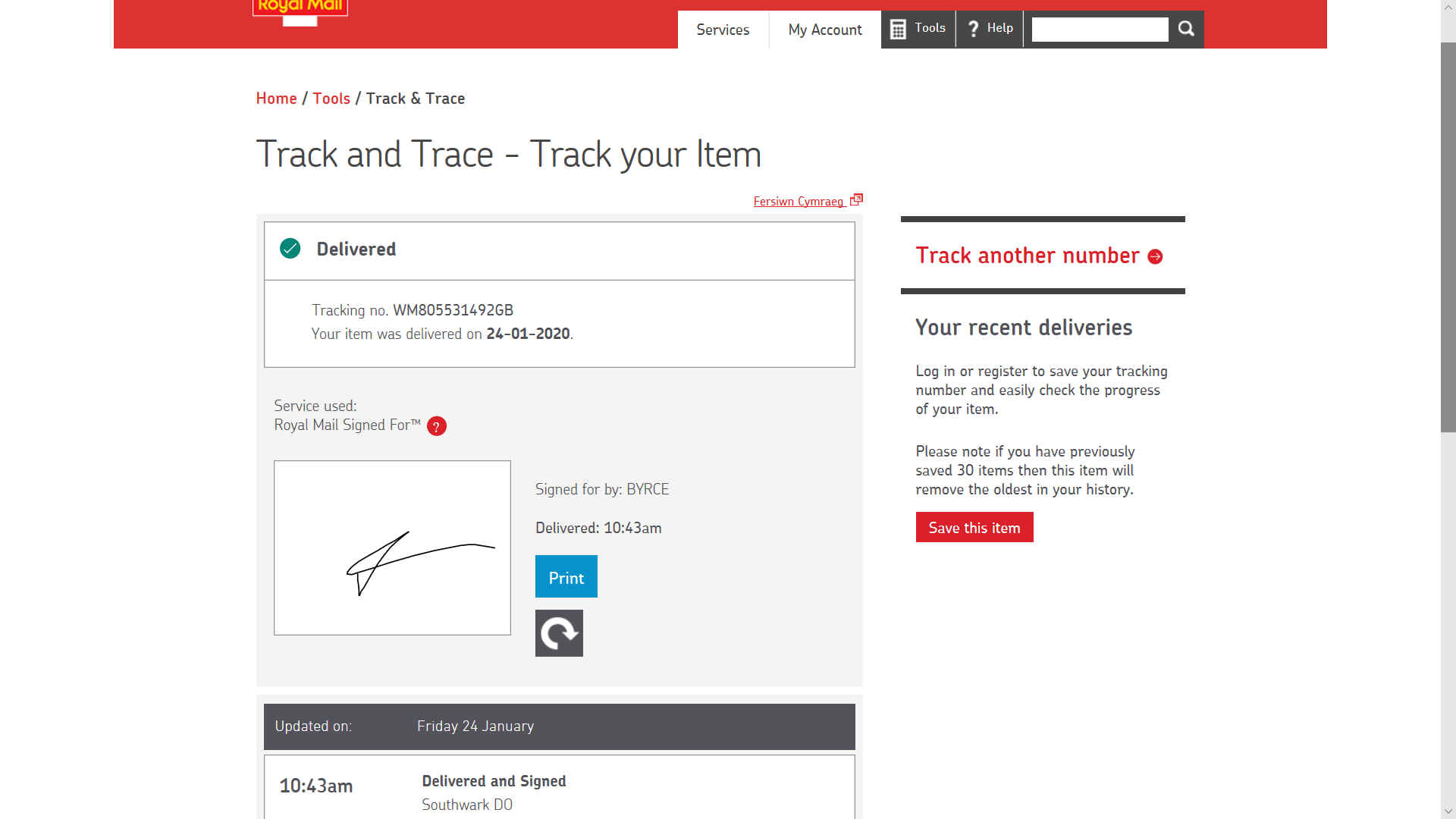The image size is (1456, 819).
Task: Click the search magnifier icon
Action: tap(1186, 29)
